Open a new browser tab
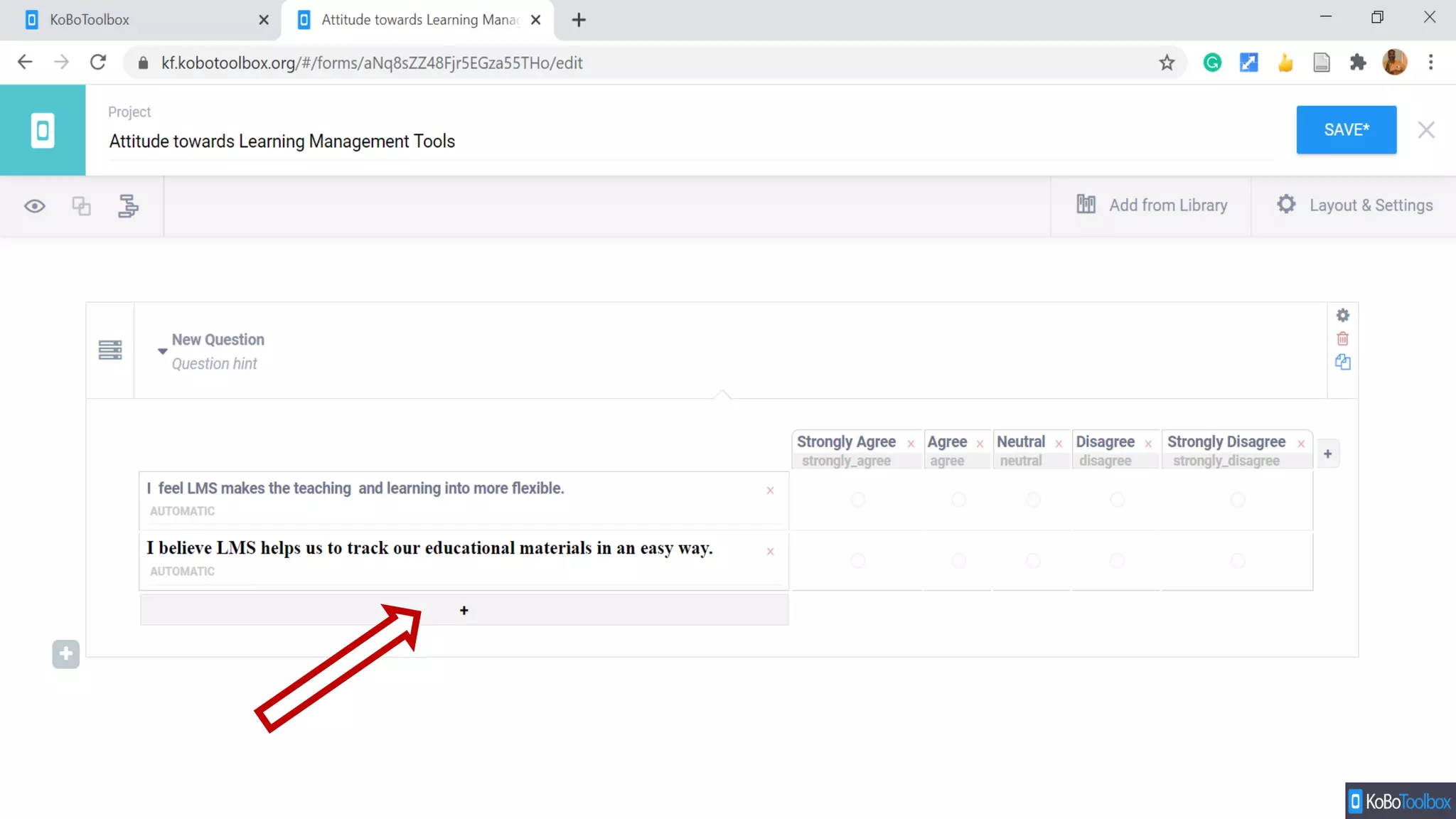1456x819 pixels. coord(579,20)
